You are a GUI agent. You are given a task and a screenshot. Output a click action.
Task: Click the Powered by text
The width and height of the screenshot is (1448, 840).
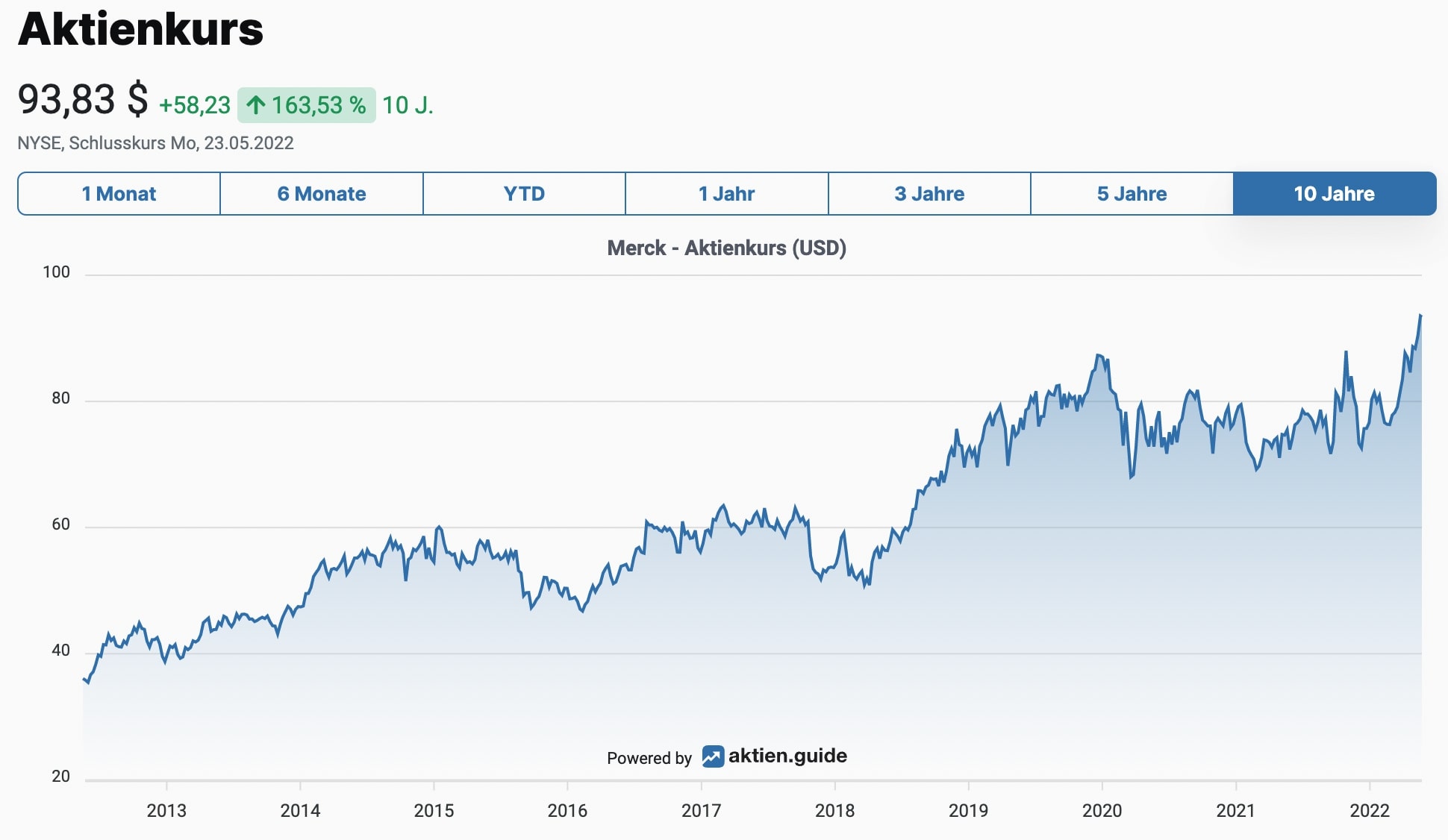point(649,758)
